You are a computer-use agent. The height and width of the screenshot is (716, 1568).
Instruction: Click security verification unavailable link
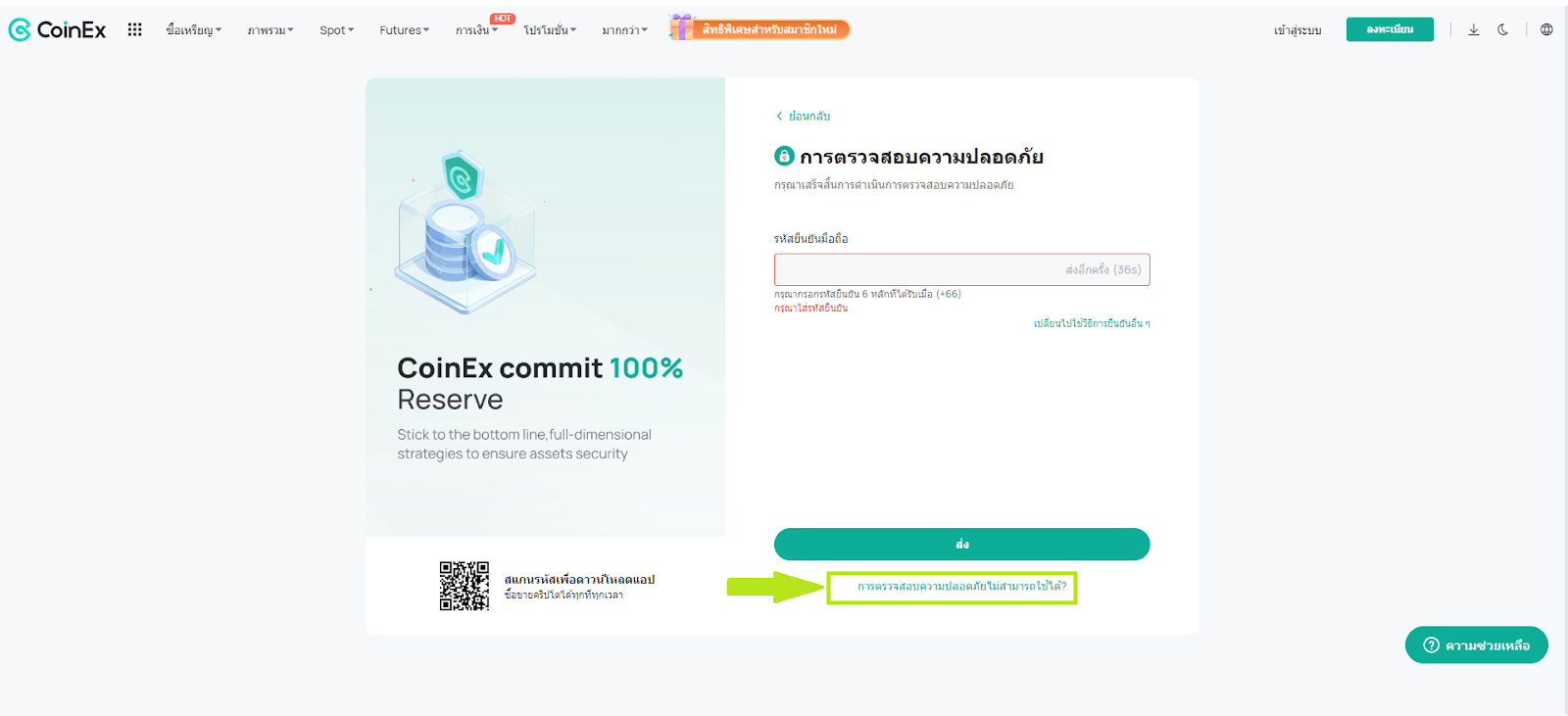[961, 586]
